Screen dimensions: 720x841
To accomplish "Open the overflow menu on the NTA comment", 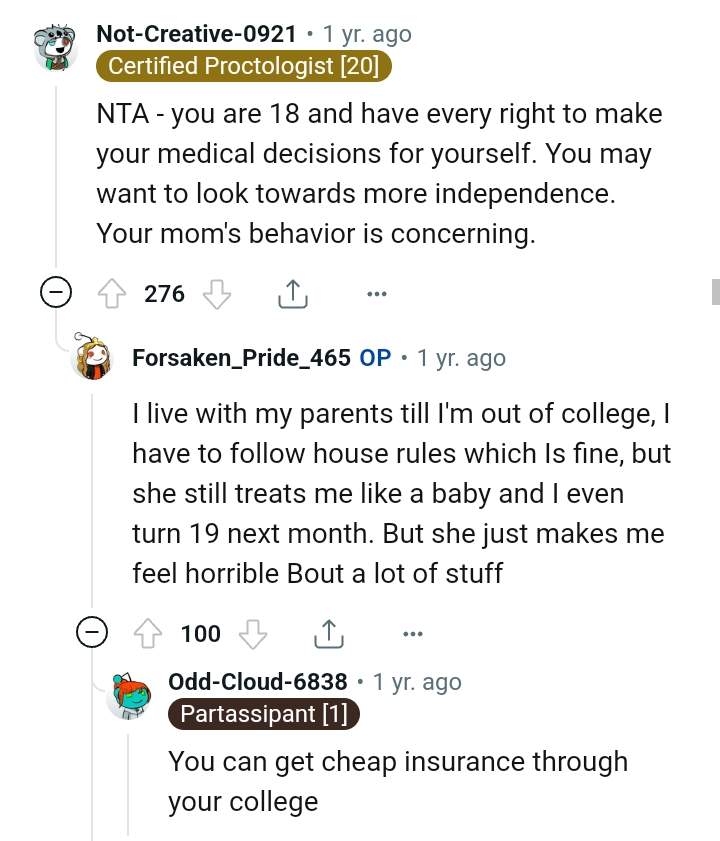I will pyautogui.click(x=377, y=293).
